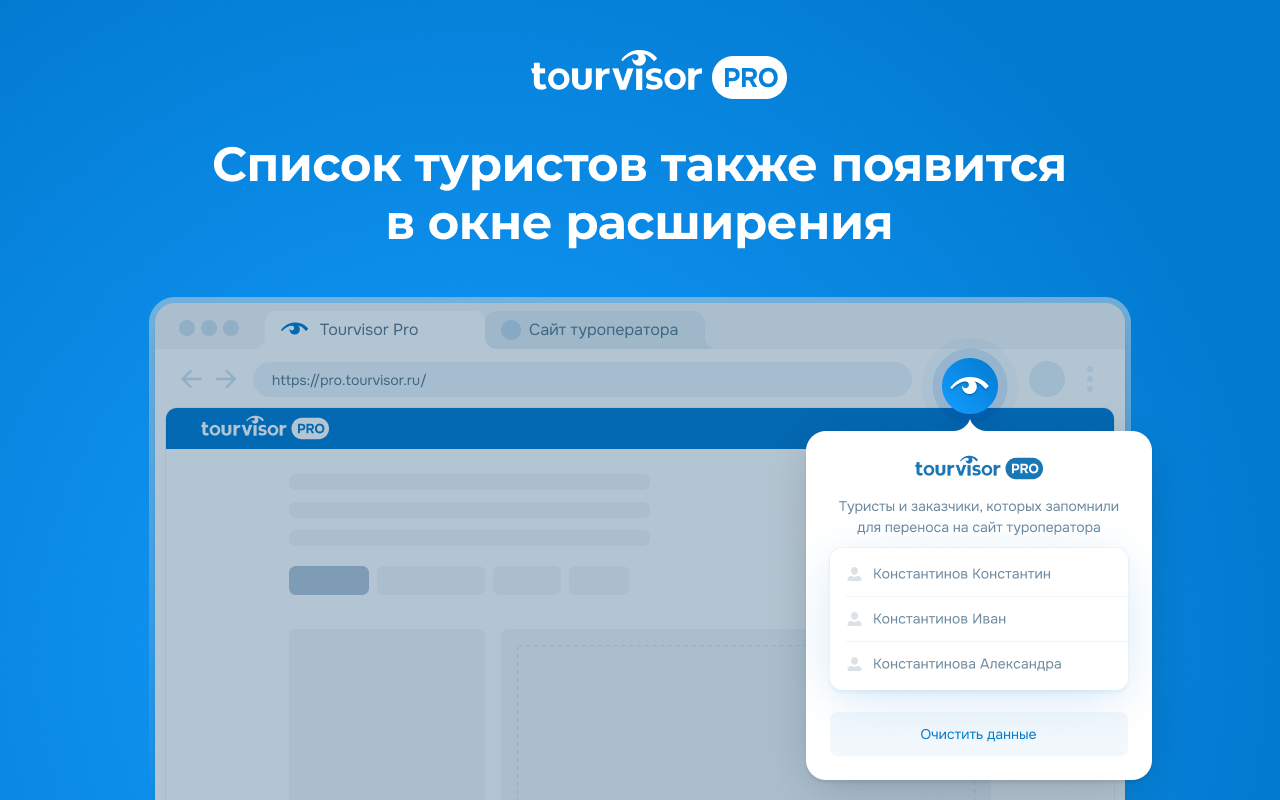Click the Tourvisor eye extension icon
The width and height of the screenshot is (1280, 800).
(x=969, y=385)
